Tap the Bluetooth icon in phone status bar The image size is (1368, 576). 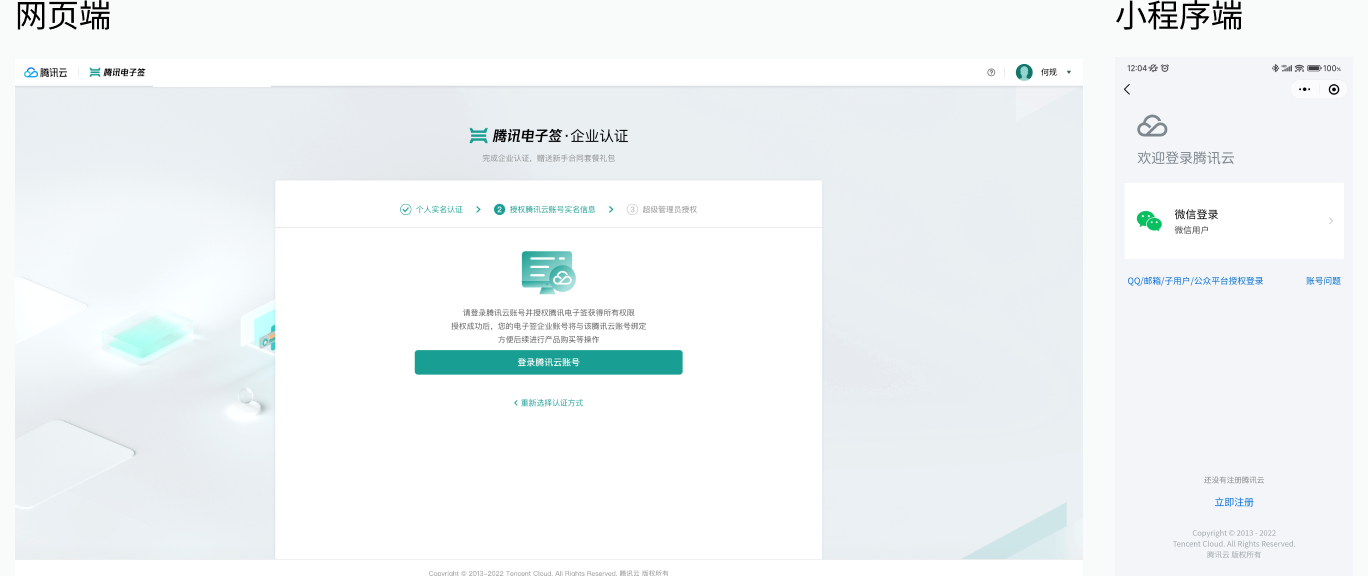(x=1275, y=68)
